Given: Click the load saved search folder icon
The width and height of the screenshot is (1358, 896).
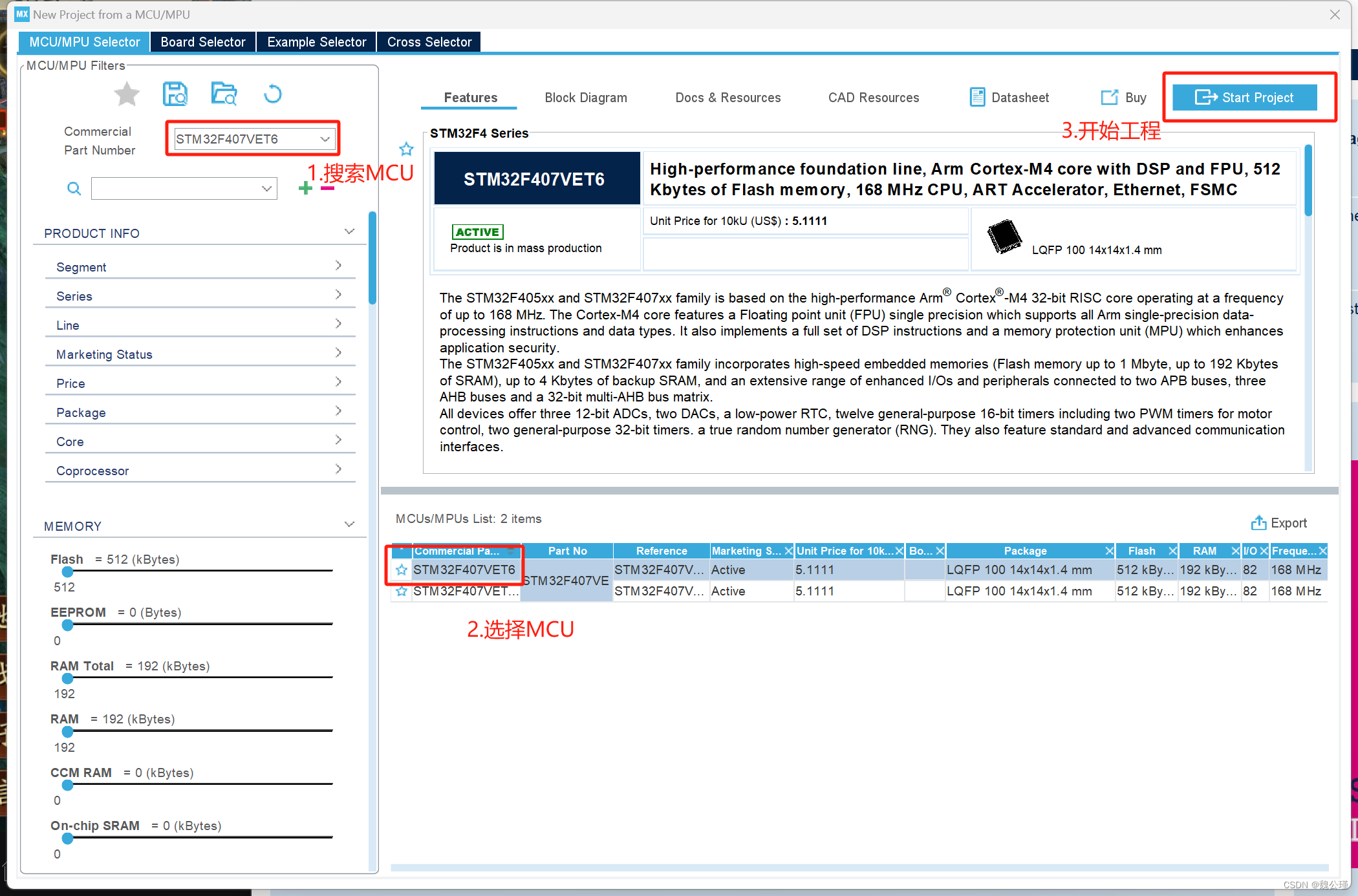Looking at the screenshot, I should pyautogui.click(x=224, y=94).
